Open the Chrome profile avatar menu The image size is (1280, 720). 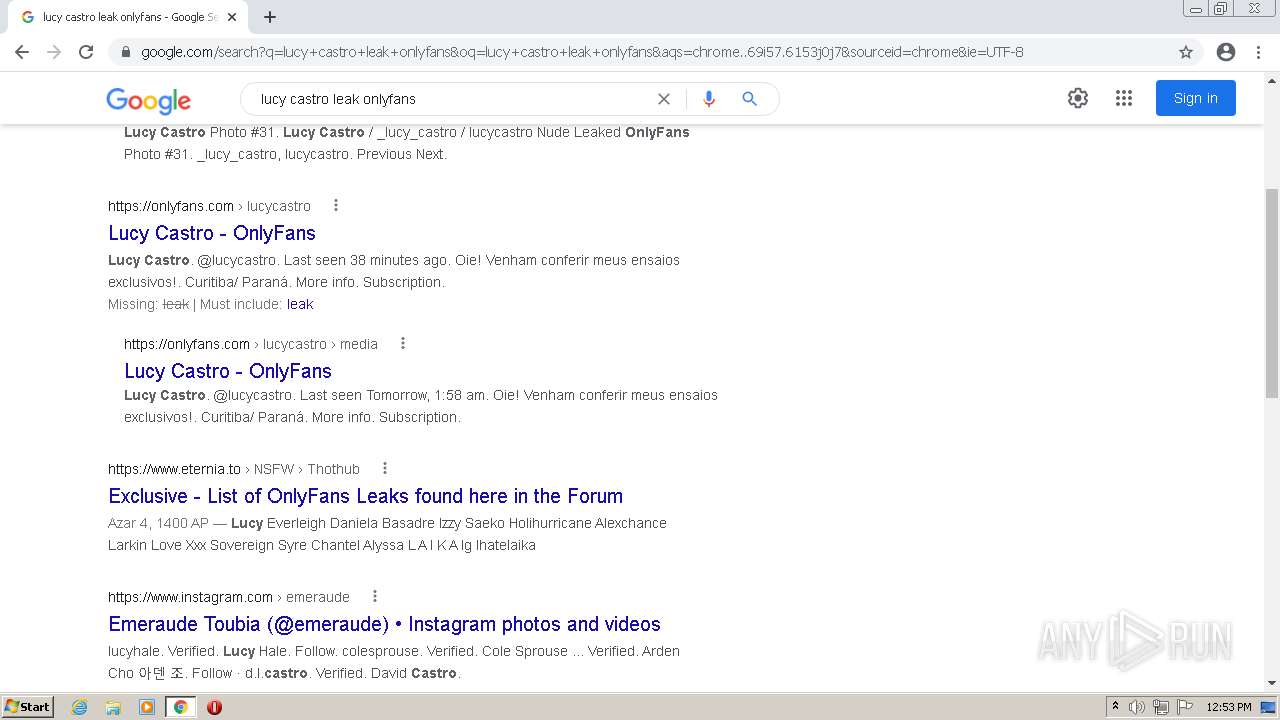tap(1226, 52)
